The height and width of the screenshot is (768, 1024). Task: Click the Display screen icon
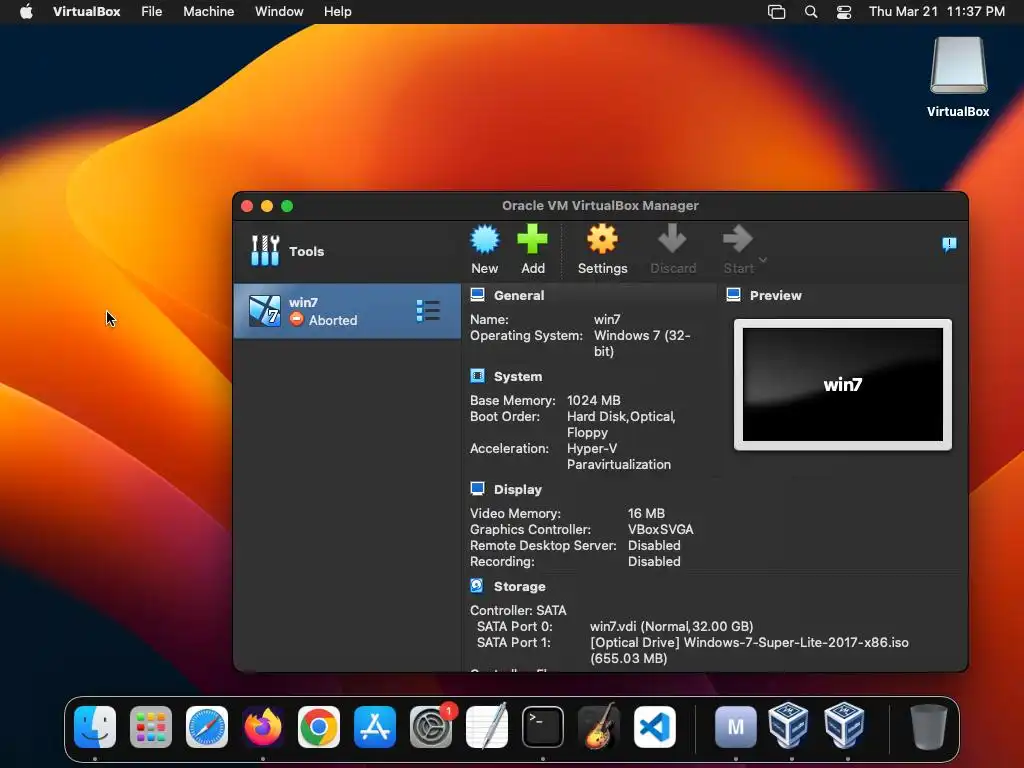click(477, 488)
